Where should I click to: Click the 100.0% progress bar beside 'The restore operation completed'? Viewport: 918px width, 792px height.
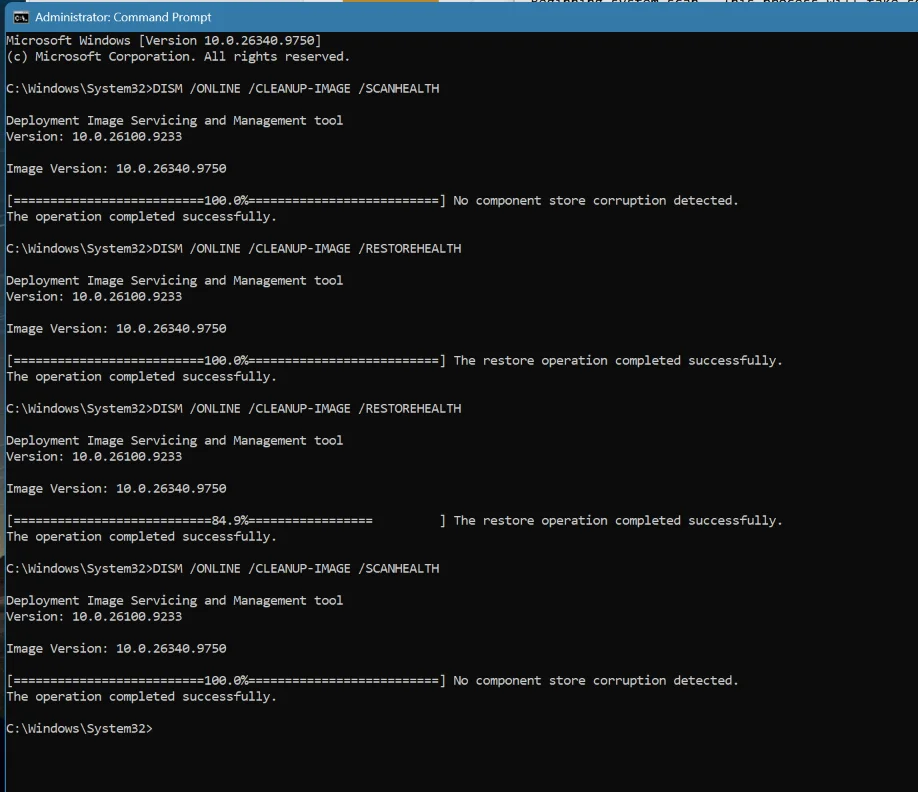point(226,361)
